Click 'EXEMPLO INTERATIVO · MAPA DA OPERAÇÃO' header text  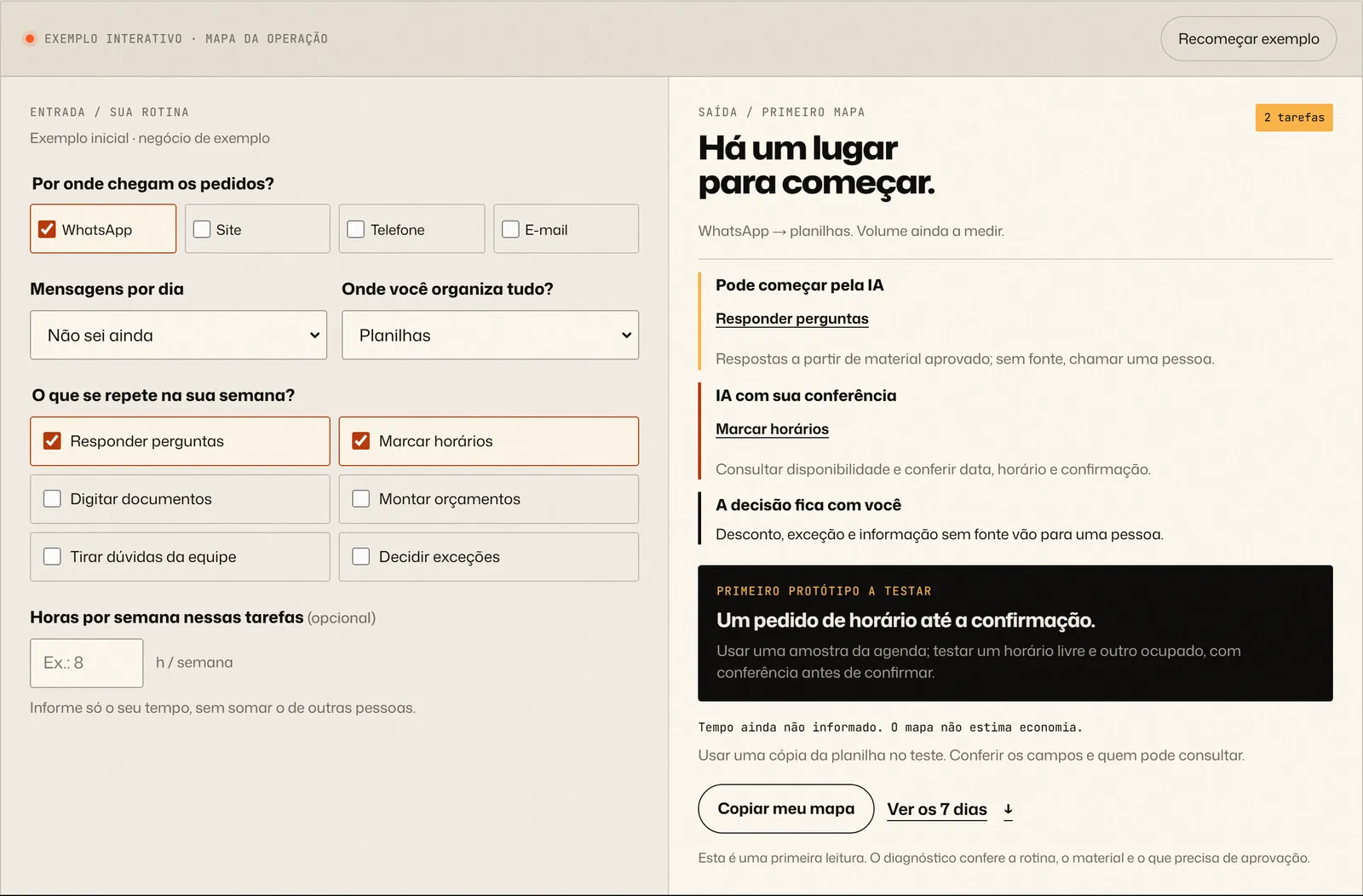click(186, 38)
